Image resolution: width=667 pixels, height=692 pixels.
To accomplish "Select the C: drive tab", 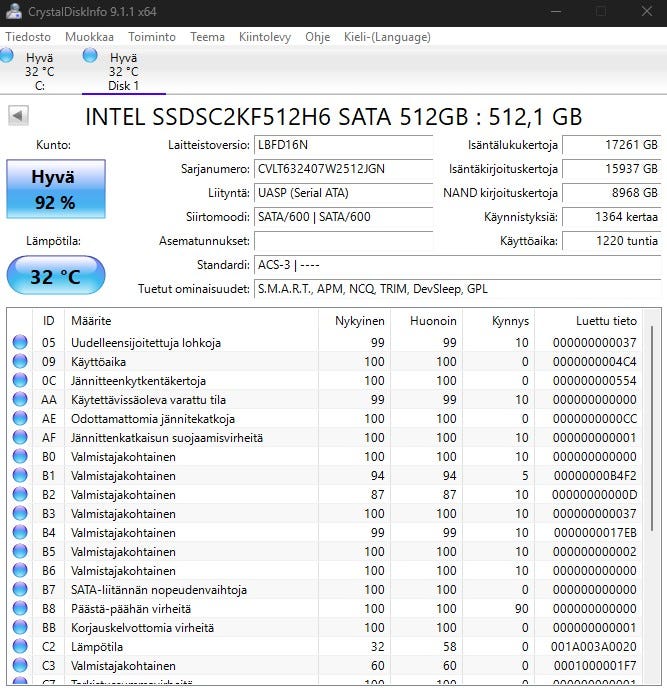I will [39, 72].
